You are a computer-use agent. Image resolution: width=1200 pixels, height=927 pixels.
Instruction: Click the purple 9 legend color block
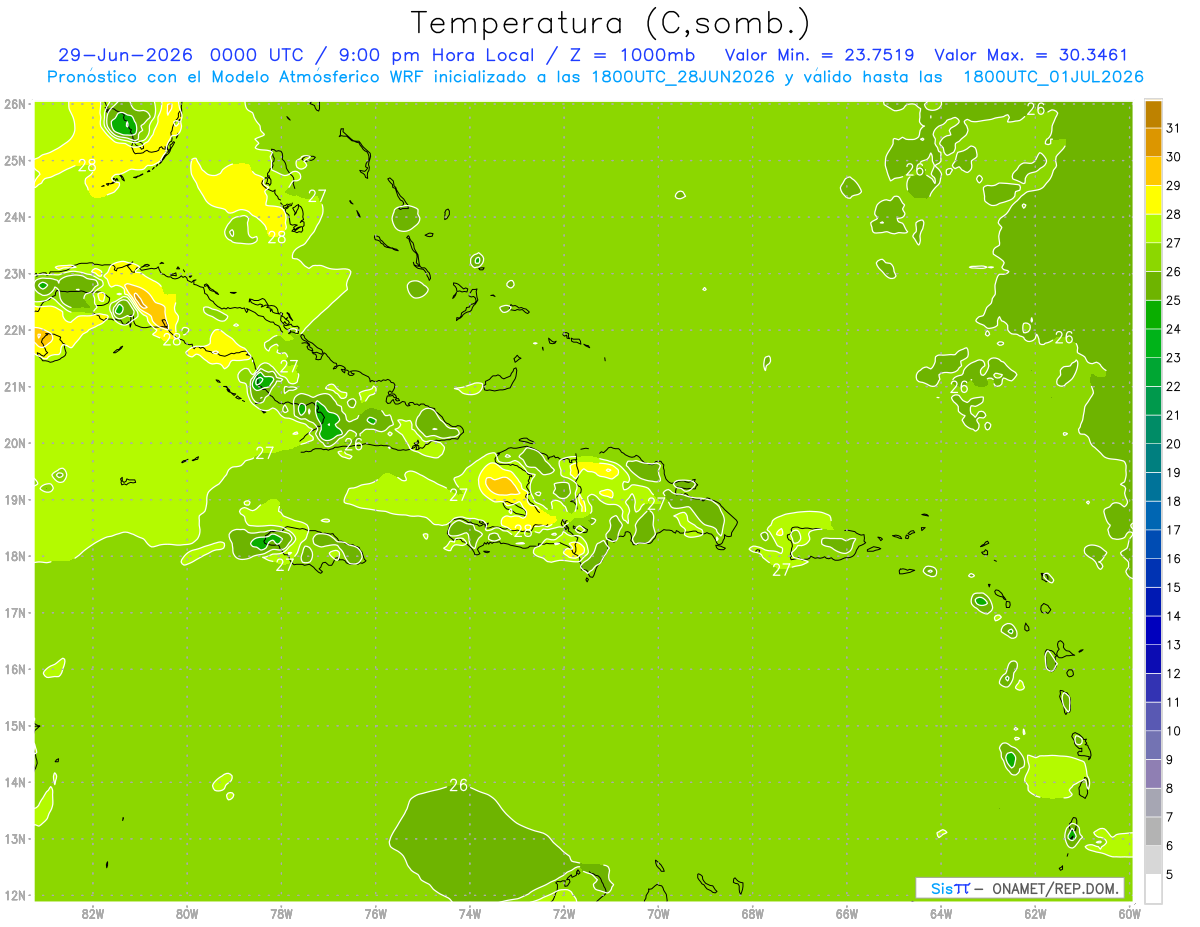1153,774
